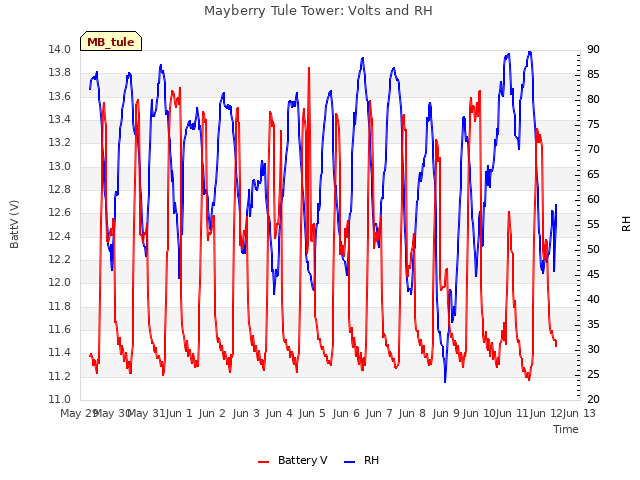Click the Time axis label
640x480 pixels.
click(x=566, y=429)
